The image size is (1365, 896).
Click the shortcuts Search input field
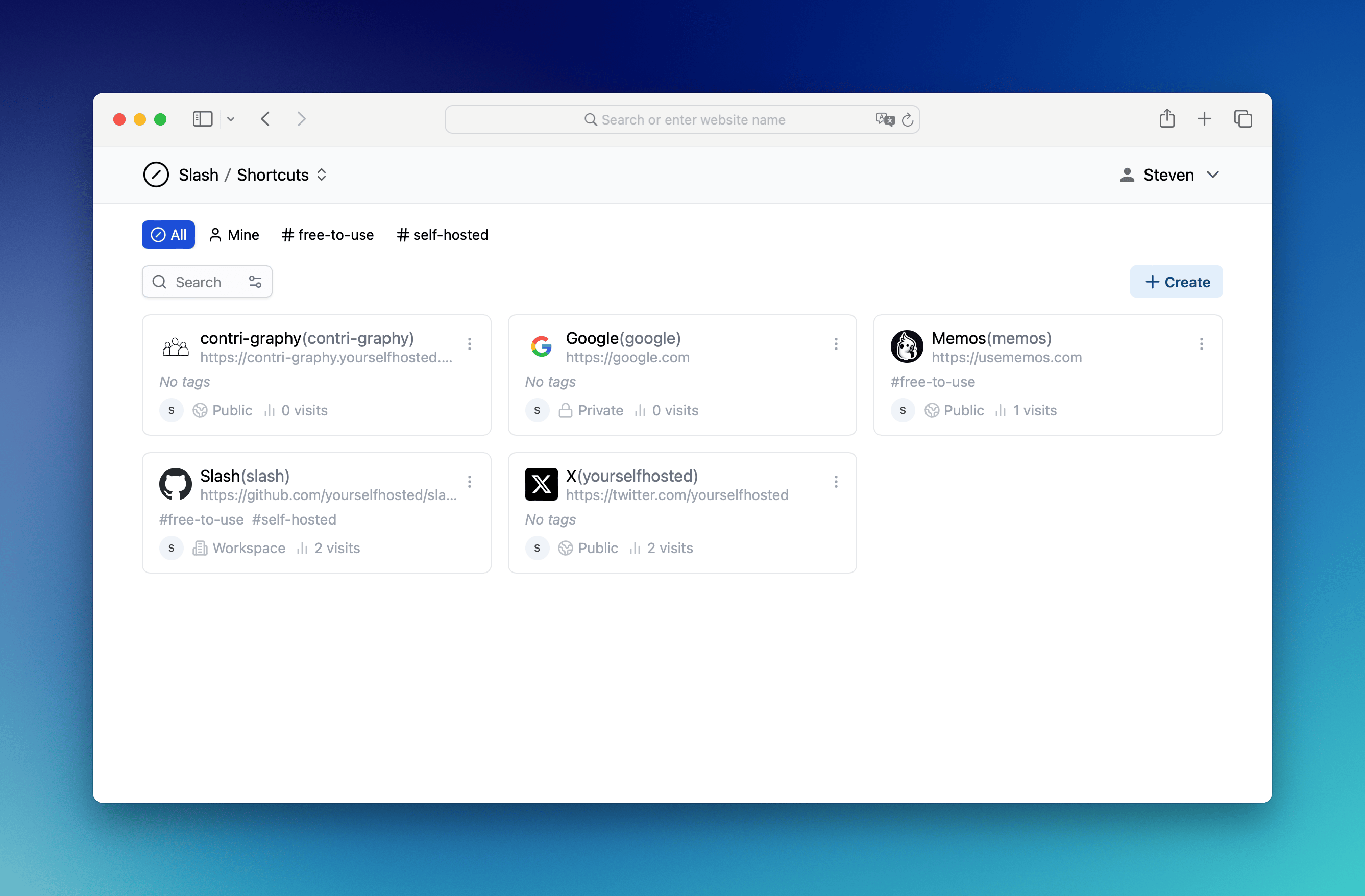[x=198, y=282]
